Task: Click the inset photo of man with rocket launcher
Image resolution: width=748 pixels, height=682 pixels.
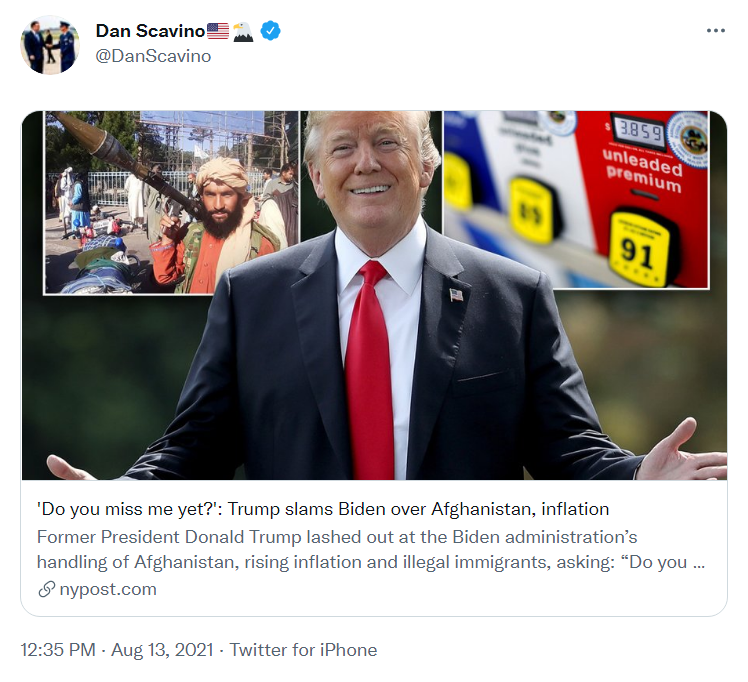Action: (x=172, y=202)
